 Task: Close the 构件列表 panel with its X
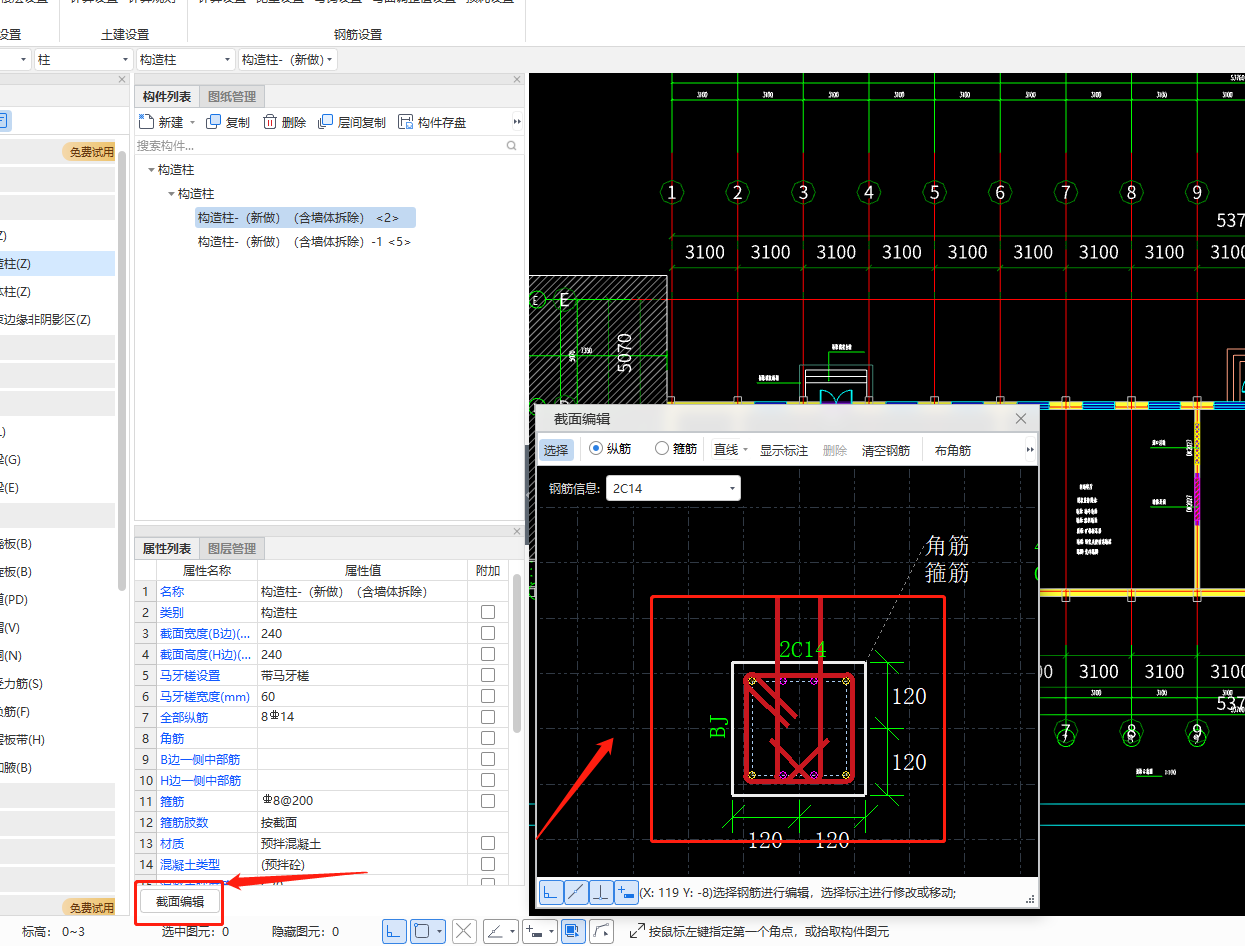(517, 79)
